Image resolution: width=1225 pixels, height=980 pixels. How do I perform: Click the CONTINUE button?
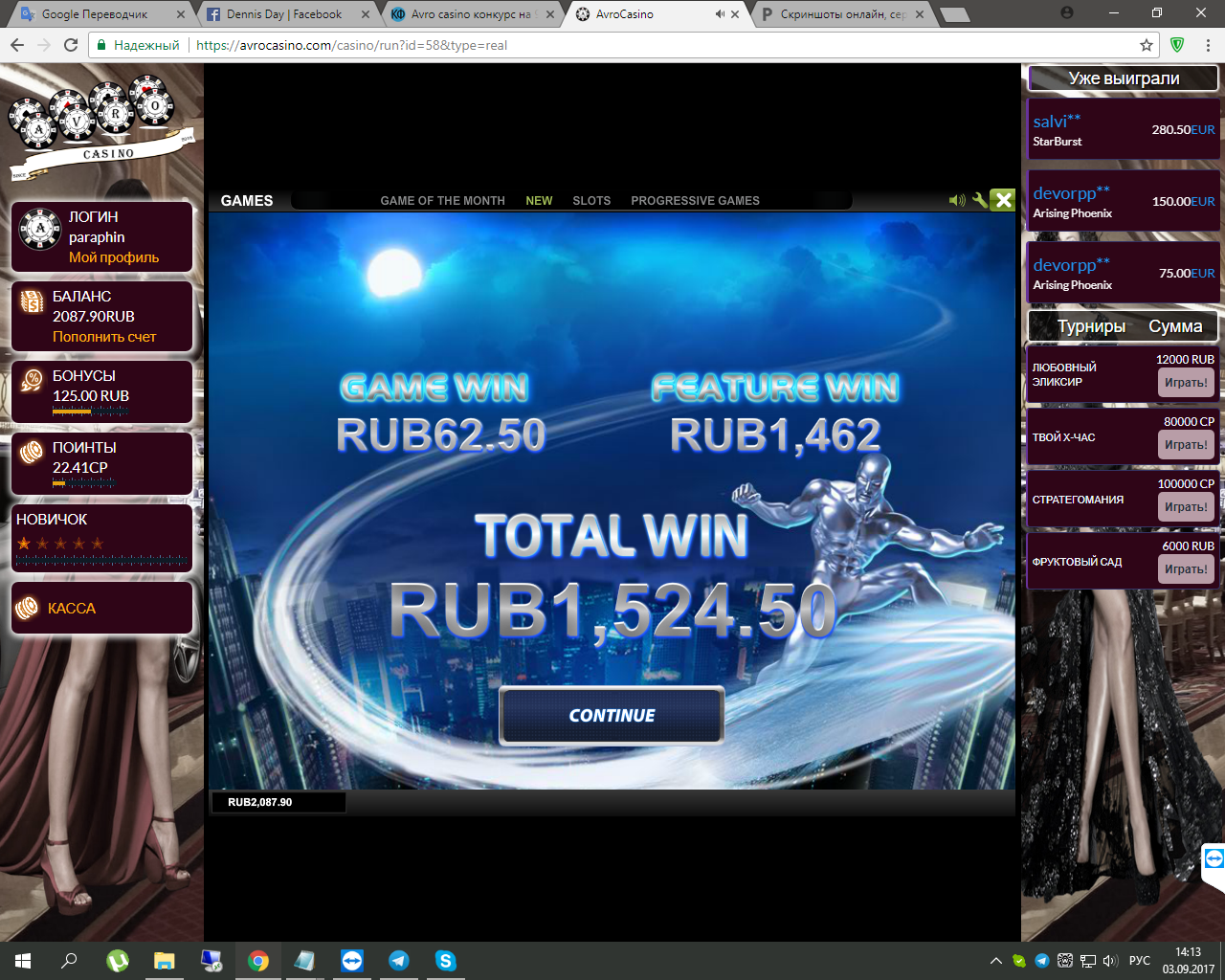click(x=612, y=716)
